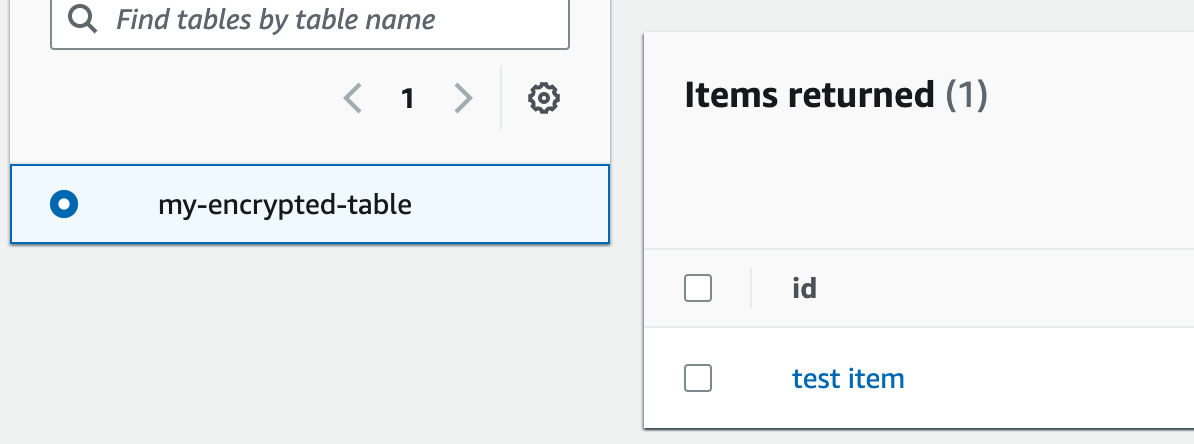Click the Items returned heading
The width and height of the screenshot is (1194, 444).
click(809, 95)
